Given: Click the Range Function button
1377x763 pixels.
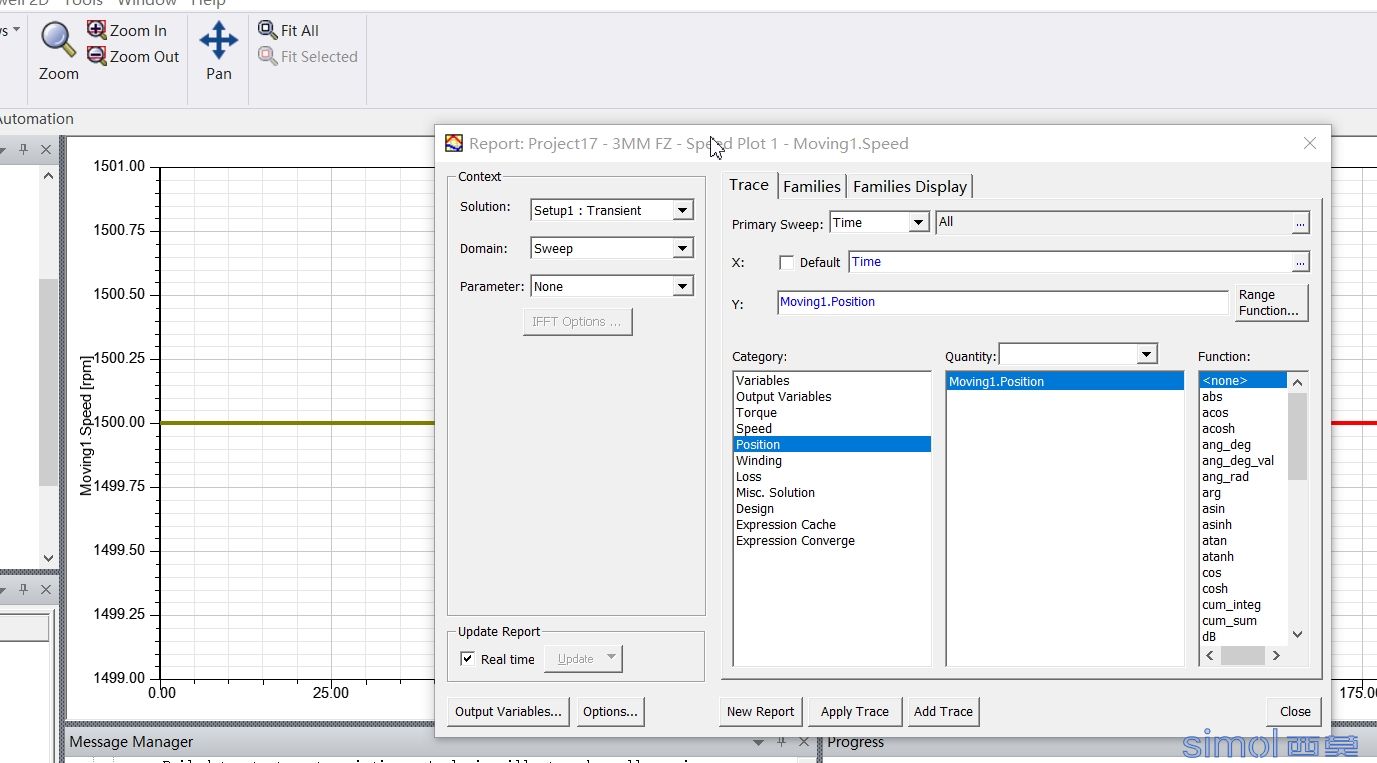Looking at the screenshot, I should coord(1269,303).
